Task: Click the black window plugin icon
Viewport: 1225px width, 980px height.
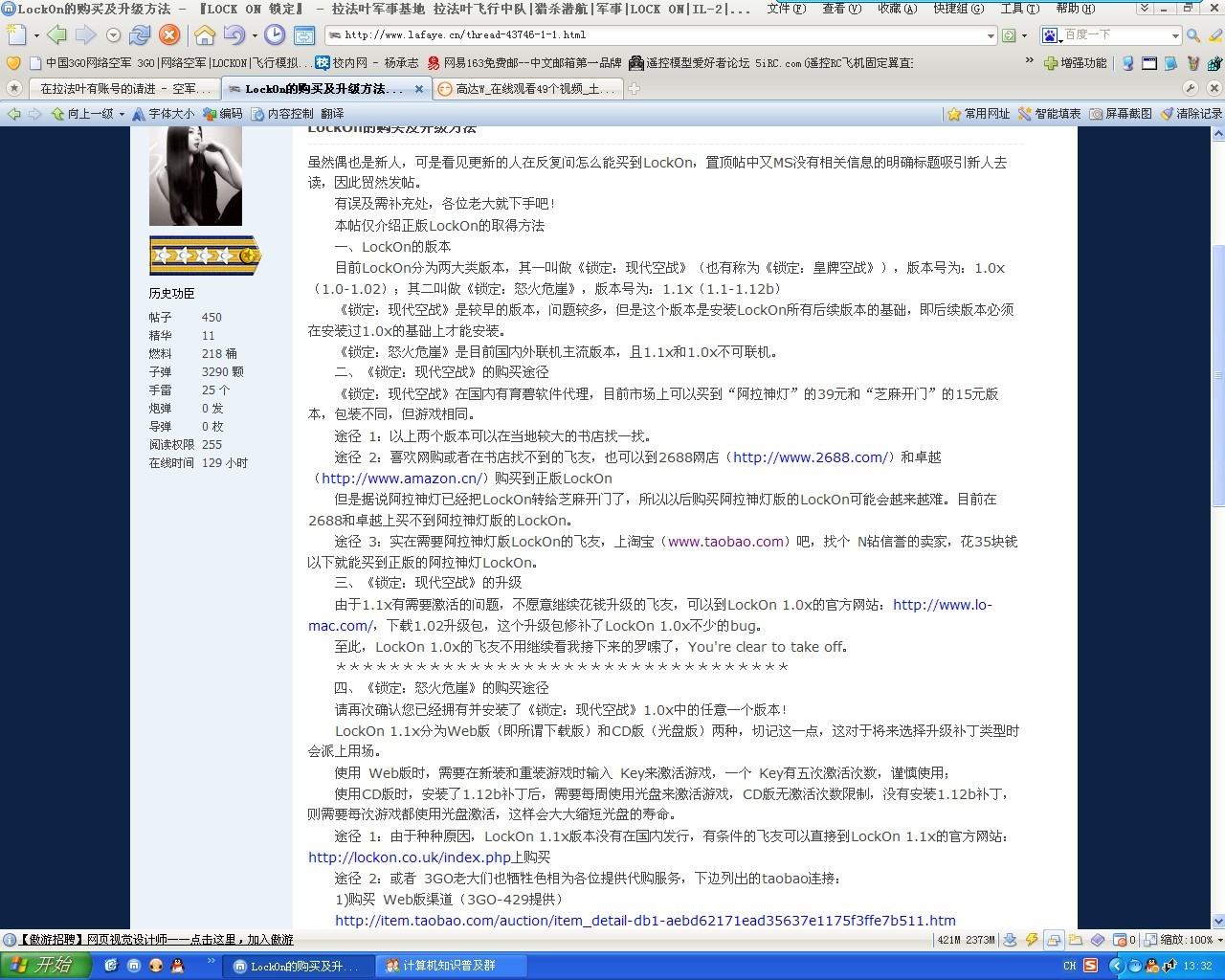Action: click(x=1149, y=63)
